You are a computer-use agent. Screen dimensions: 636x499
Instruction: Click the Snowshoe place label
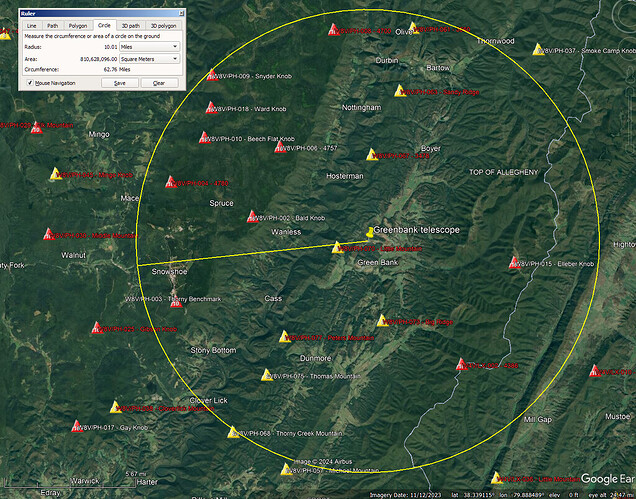click(x=170, y=271)
